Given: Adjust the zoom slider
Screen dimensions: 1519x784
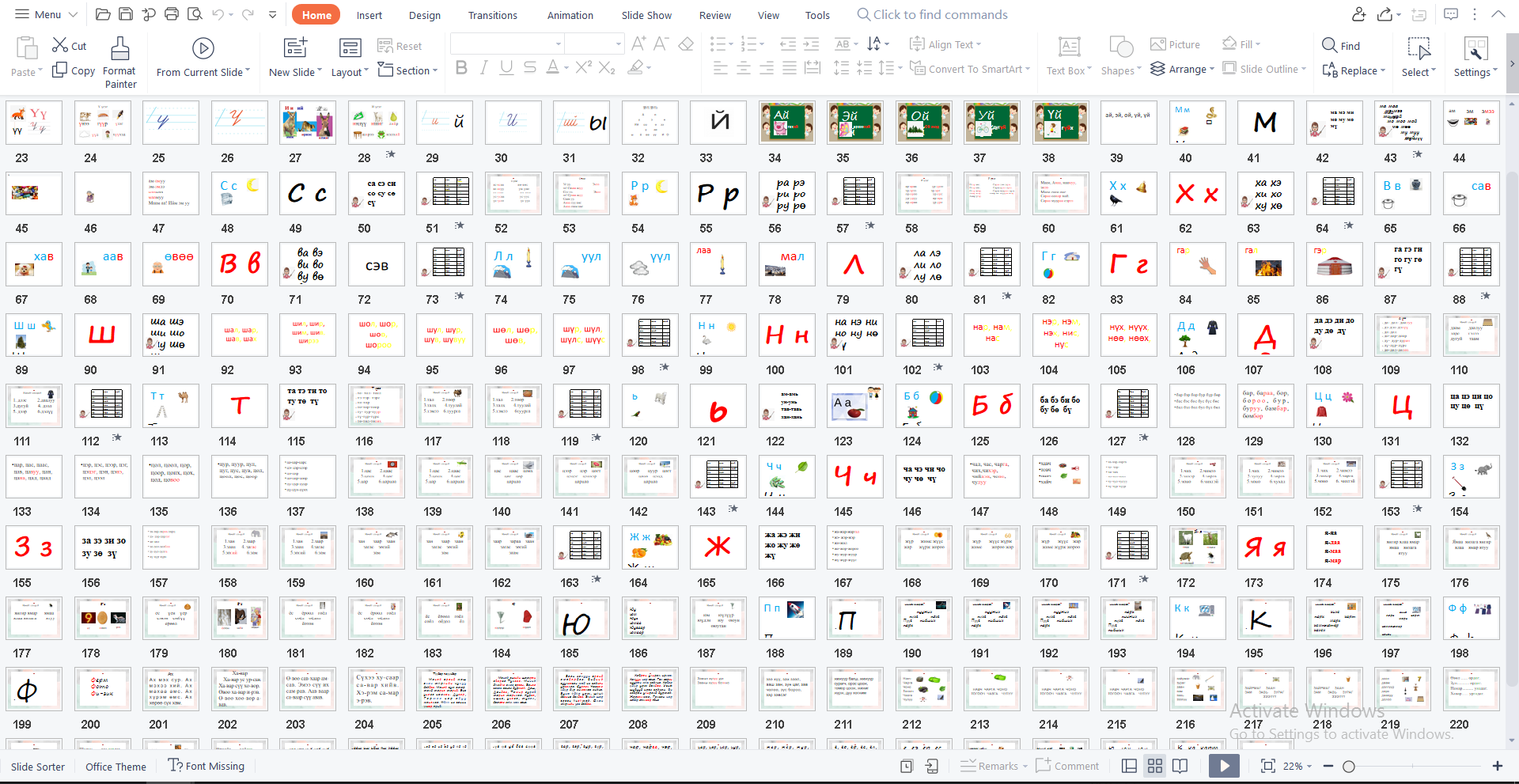Looking at the screenshot, I should pyautogui.click(x=1350, y=766).
